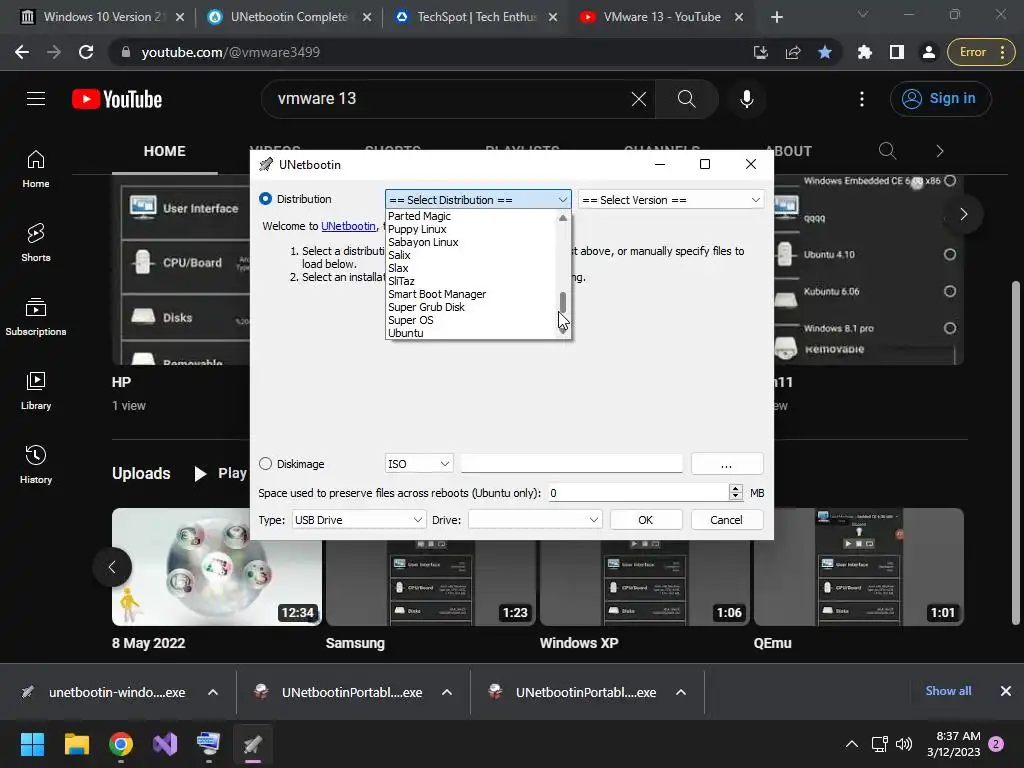Click the YouTube logo
Screen dimensions: 1024x768
click(117, 99)
